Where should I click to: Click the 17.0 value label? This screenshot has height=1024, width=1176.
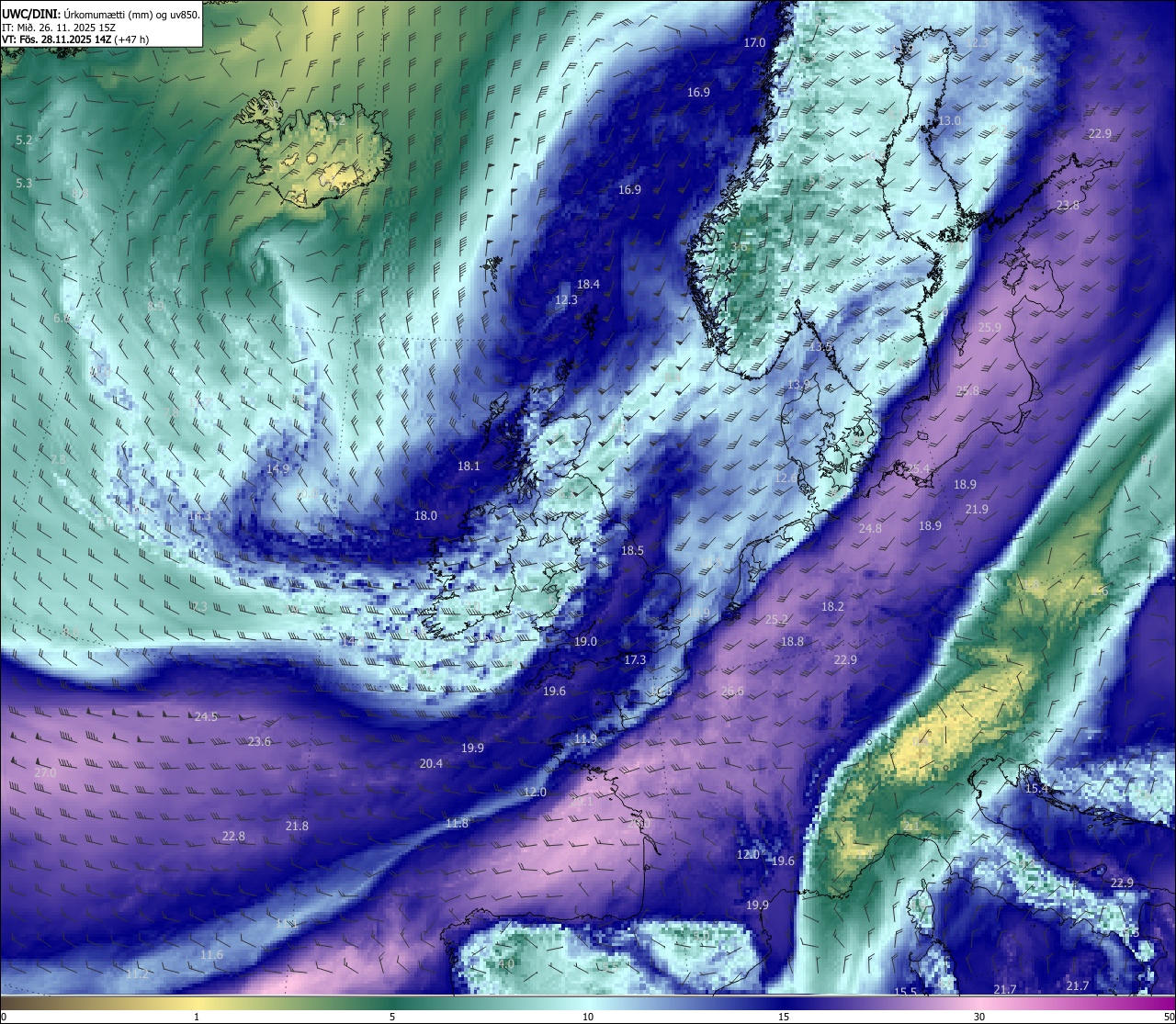(x=754, y=42)
